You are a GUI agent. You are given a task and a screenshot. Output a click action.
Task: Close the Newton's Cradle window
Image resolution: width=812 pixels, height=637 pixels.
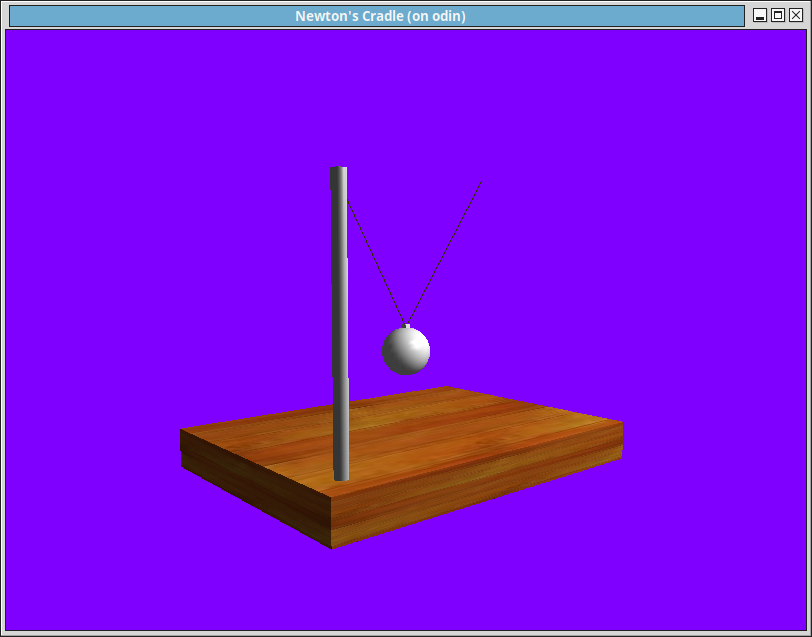pos(796,16)
